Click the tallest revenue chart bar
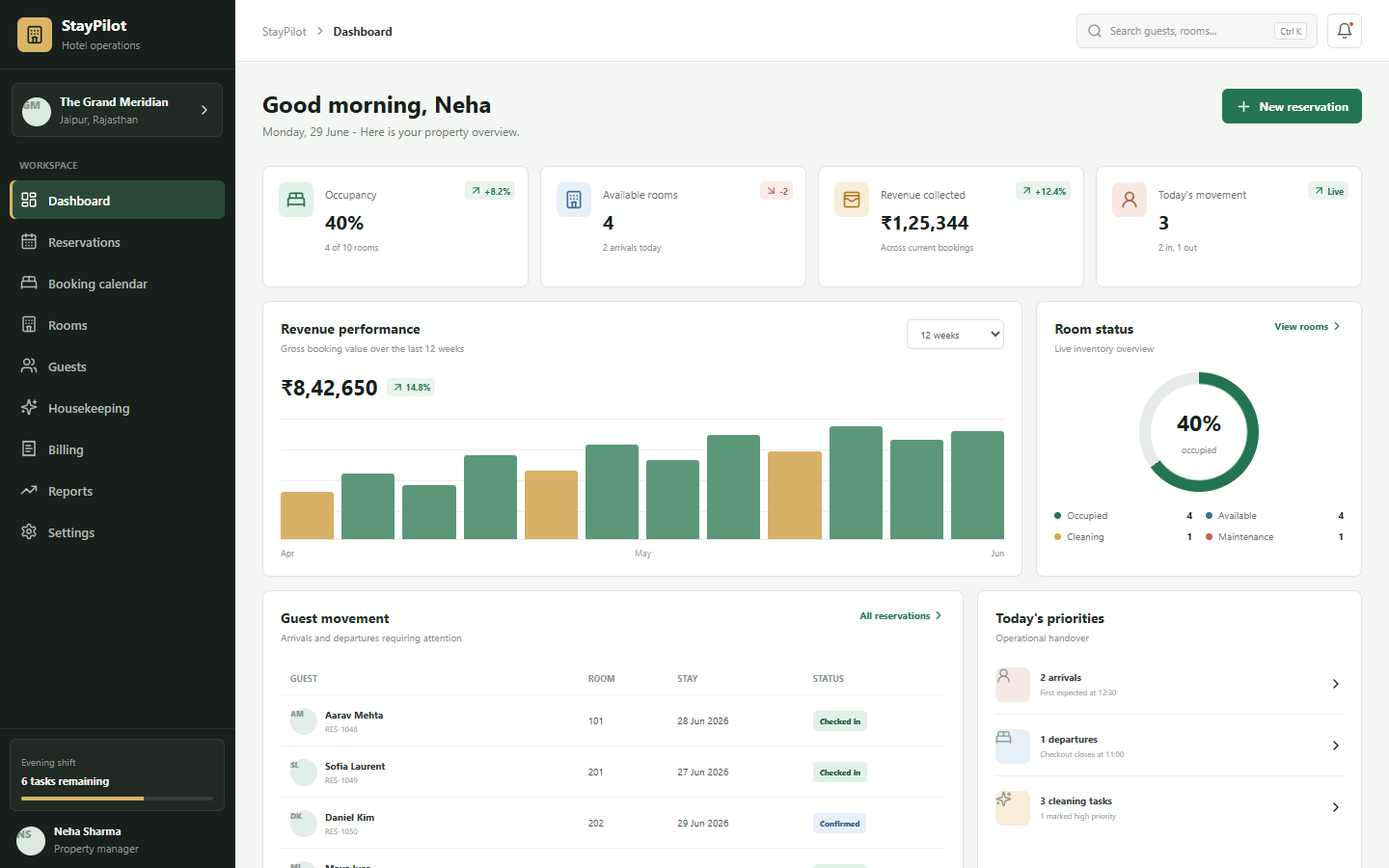This screenshot has height=868, width=1389. [x=856, y=482]
